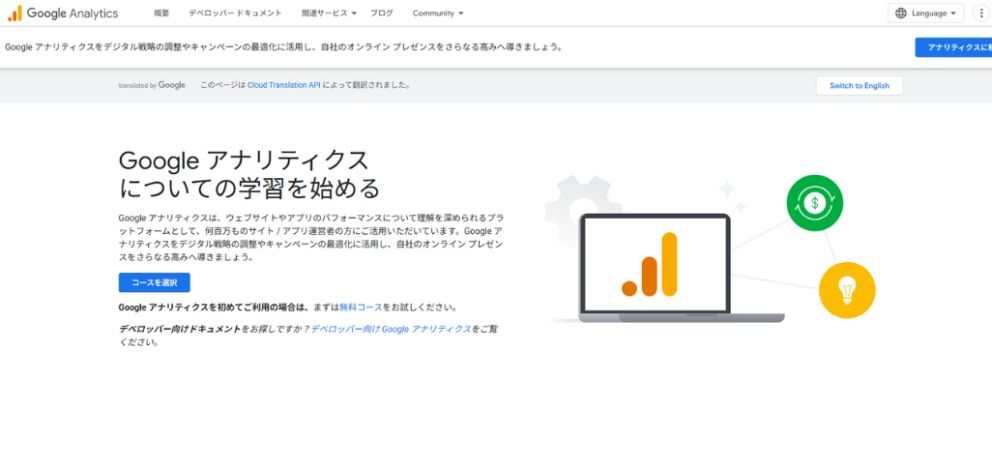Click the Google Analytics logo icon
This screenshot has width=992, height=467.
pyautogui.click(x=15, y=13)
